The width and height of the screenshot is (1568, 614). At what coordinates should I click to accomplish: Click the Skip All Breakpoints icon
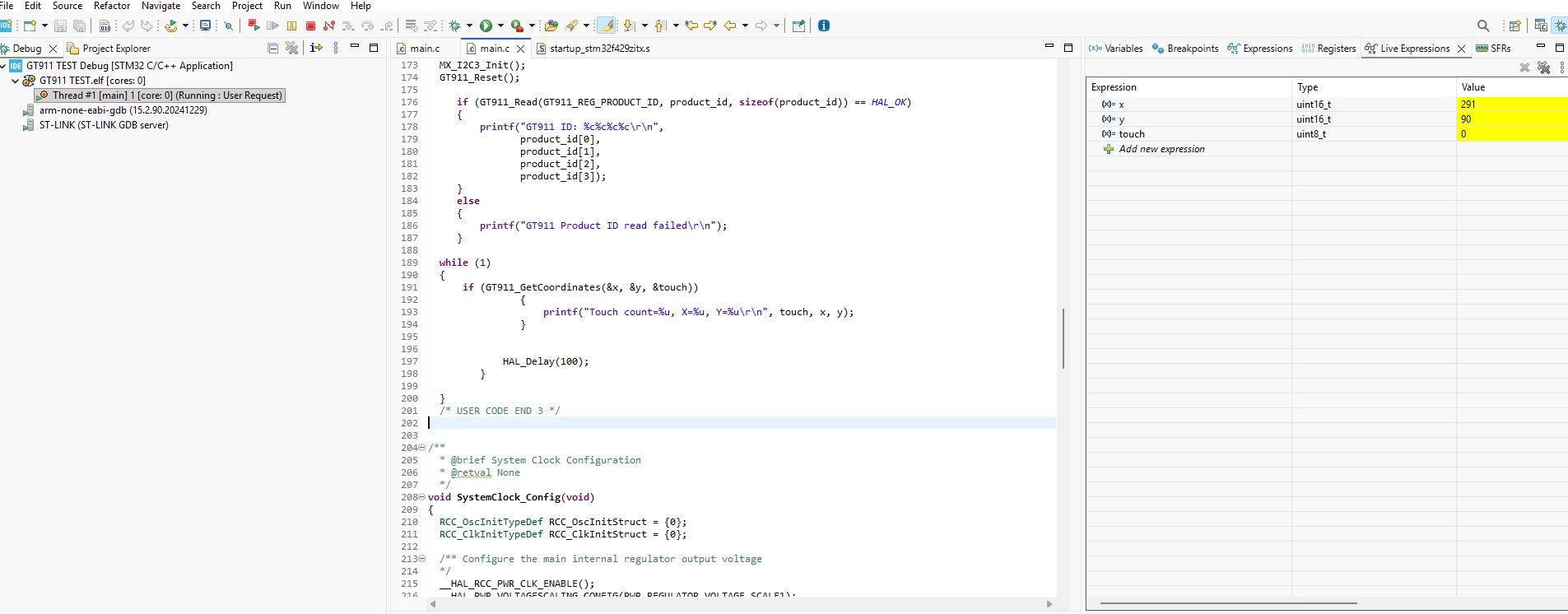[x=228, y=26]
